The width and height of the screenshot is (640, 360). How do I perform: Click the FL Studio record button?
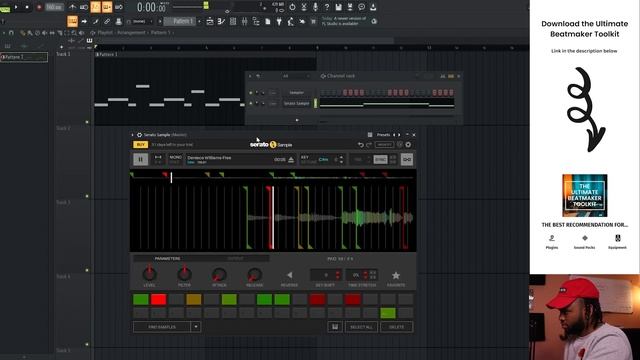(39, 7)
